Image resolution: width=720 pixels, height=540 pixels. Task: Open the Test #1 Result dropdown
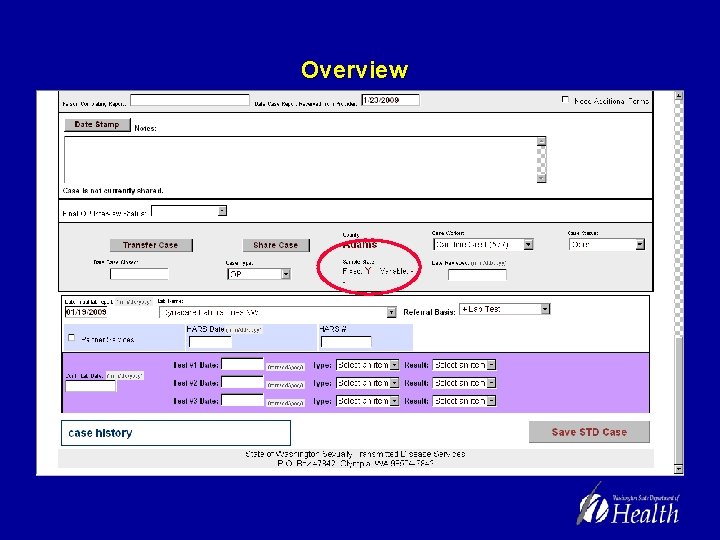(x=464, y=365)
